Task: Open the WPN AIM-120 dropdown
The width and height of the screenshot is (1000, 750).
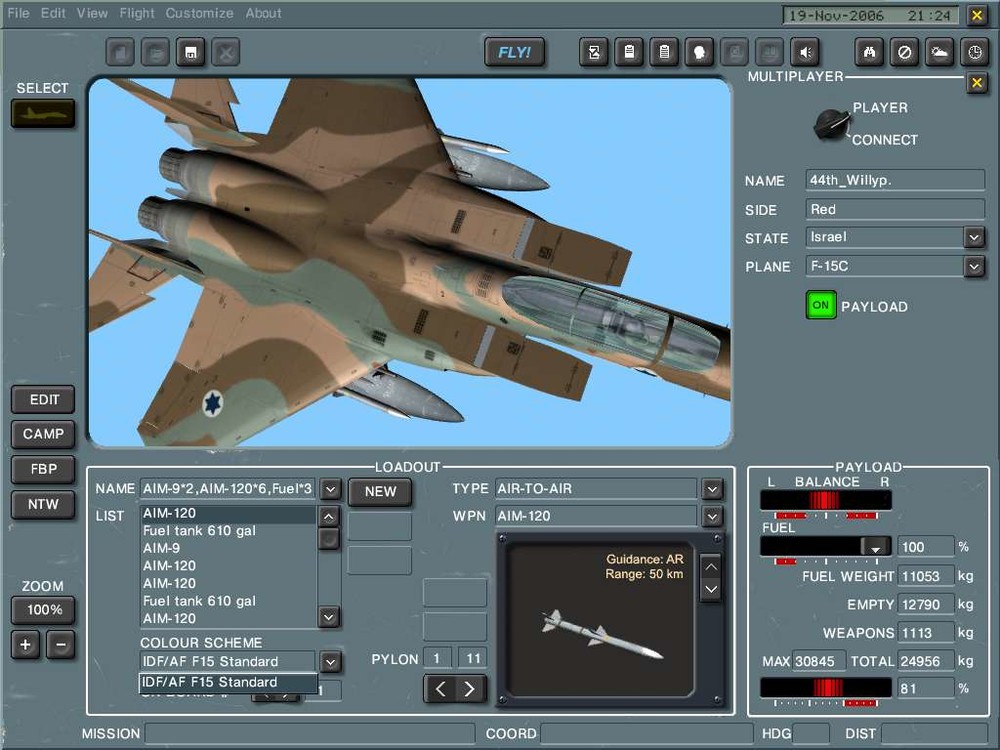Action: [x=711, y=517]
